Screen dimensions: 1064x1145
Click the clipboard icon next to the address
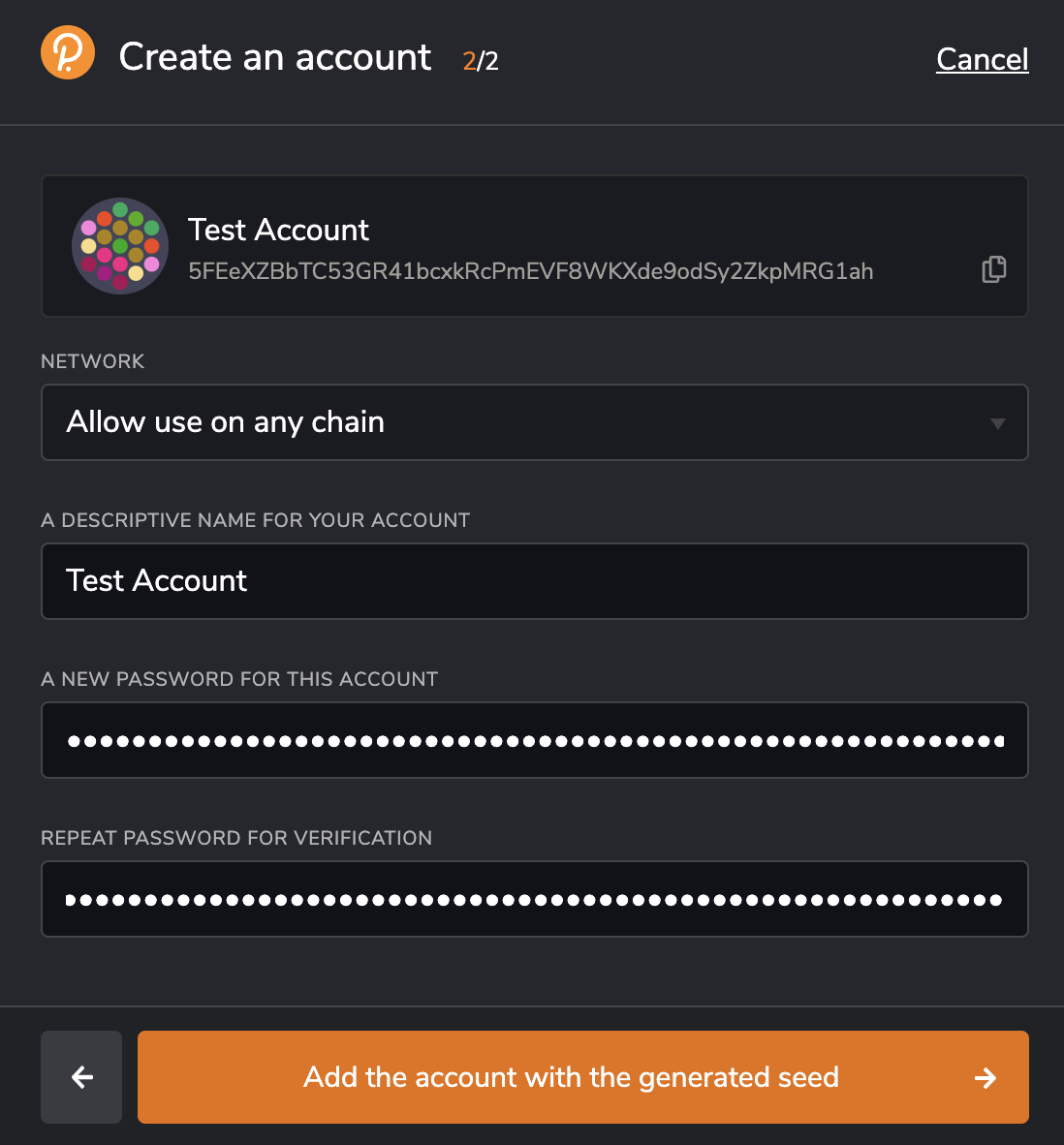(993, 269)
